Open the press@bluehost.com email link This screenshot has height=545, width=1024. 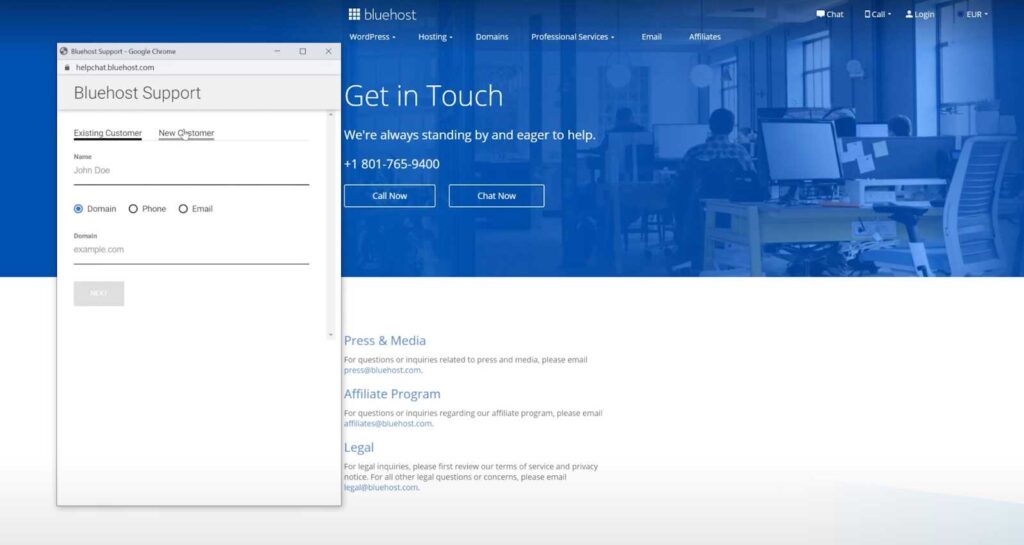382,370
